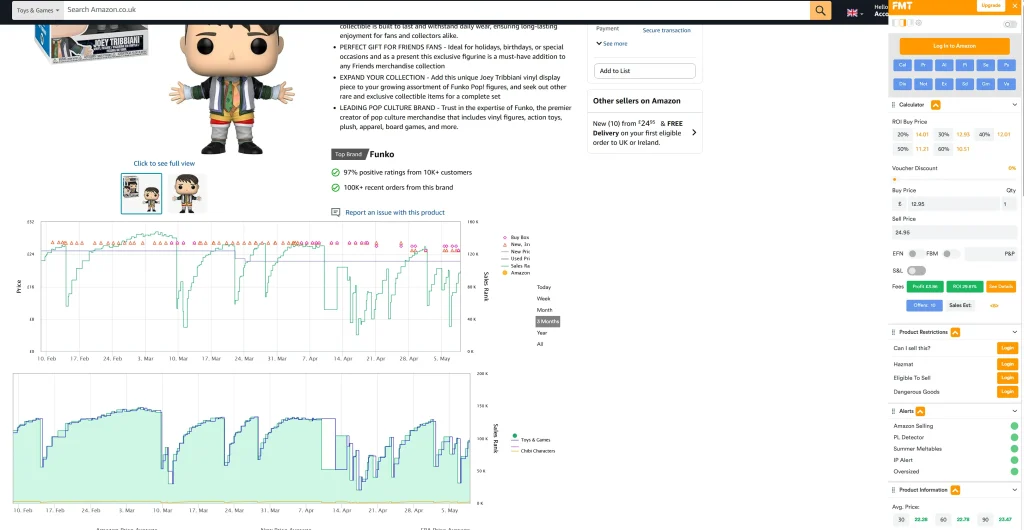Select the Year chart range

pos(542,333)
